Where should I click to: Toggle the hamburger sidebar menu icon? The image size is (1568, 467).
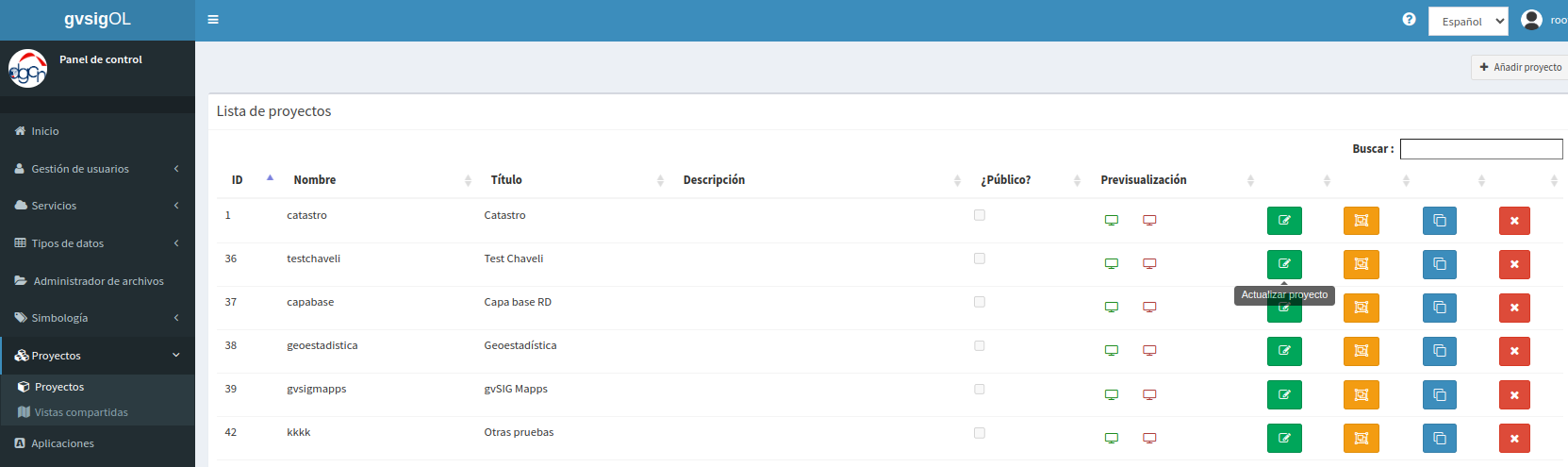coord(213,20)
